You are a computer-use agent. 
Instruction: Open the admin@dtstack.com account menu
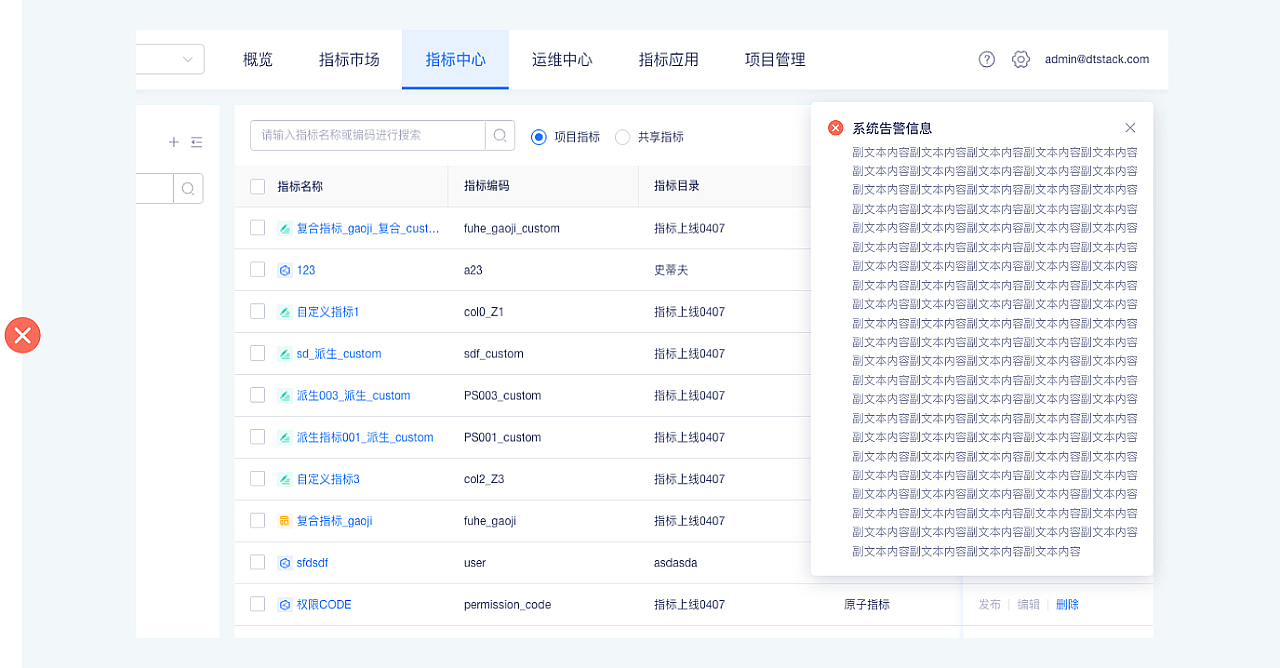tap(1097, 59)
